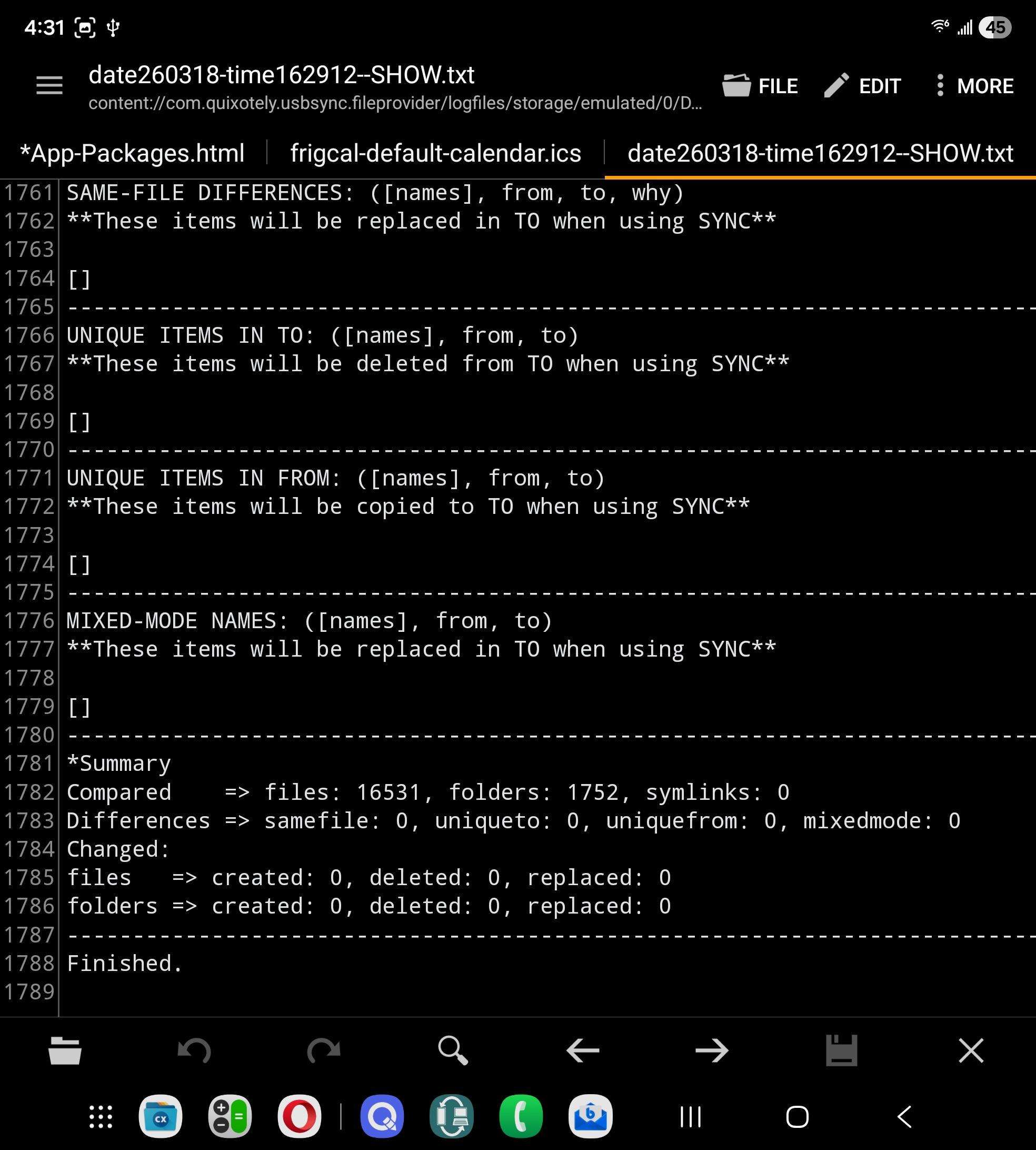Tap the floppy disk save icon
The image size is (1036, 1150).
click(x=841, y=1050)
